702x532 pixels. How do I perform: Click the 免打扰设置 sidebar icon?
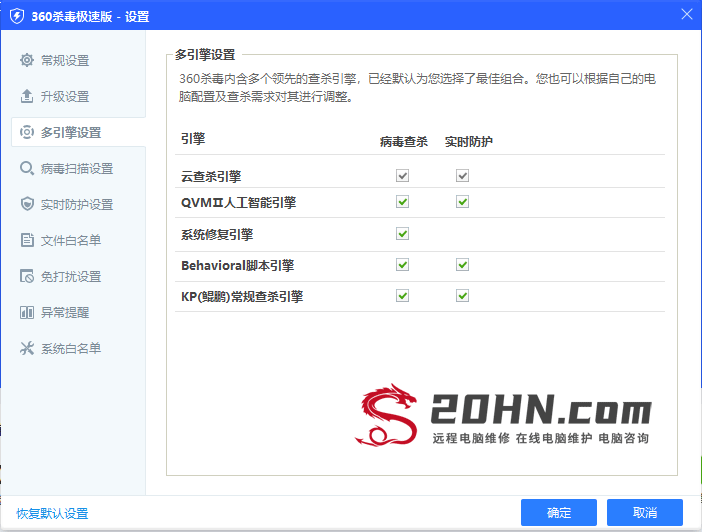tap(27, 276)
